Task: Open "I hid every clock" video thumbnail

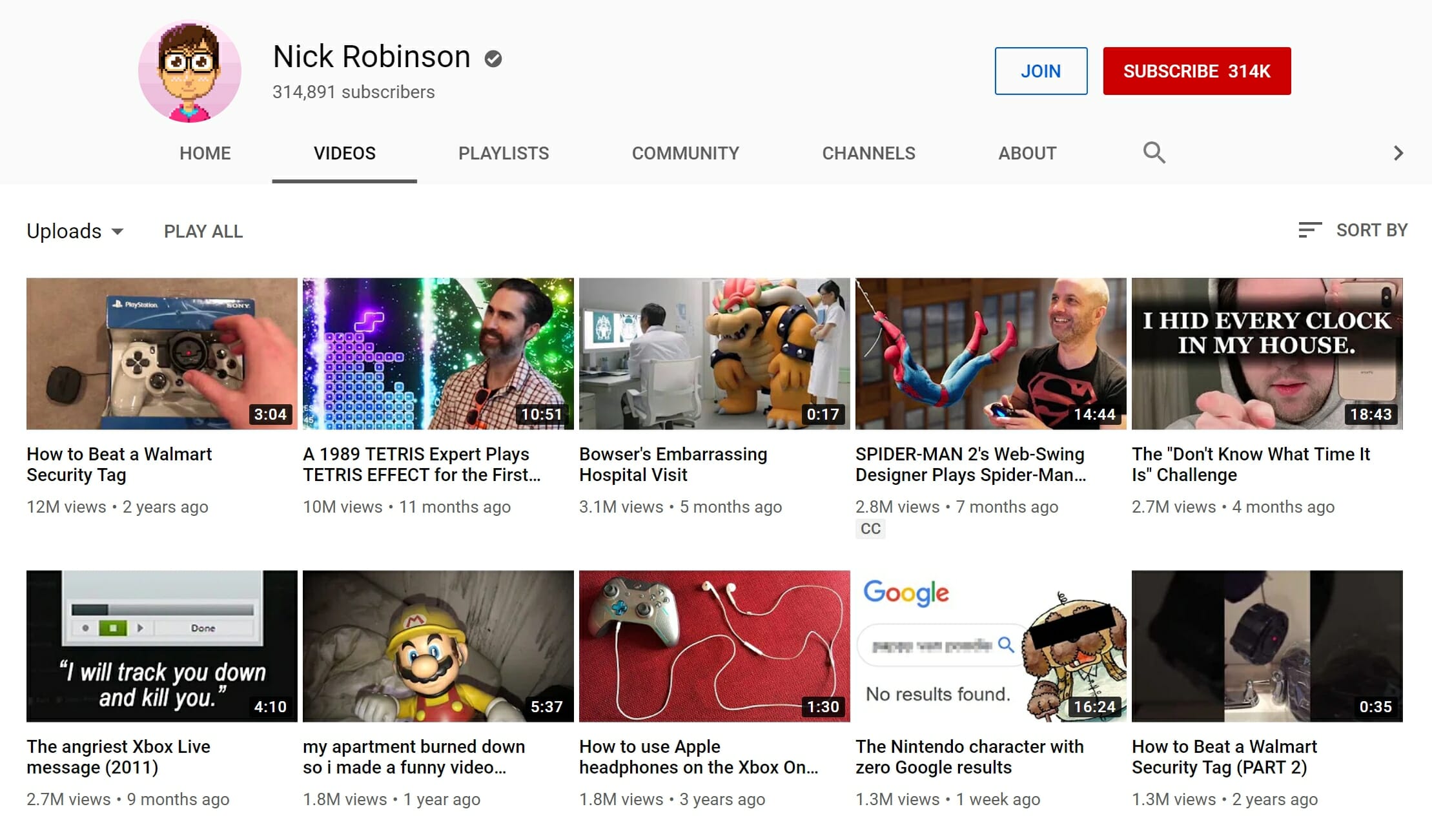Action: point(1267,354)
